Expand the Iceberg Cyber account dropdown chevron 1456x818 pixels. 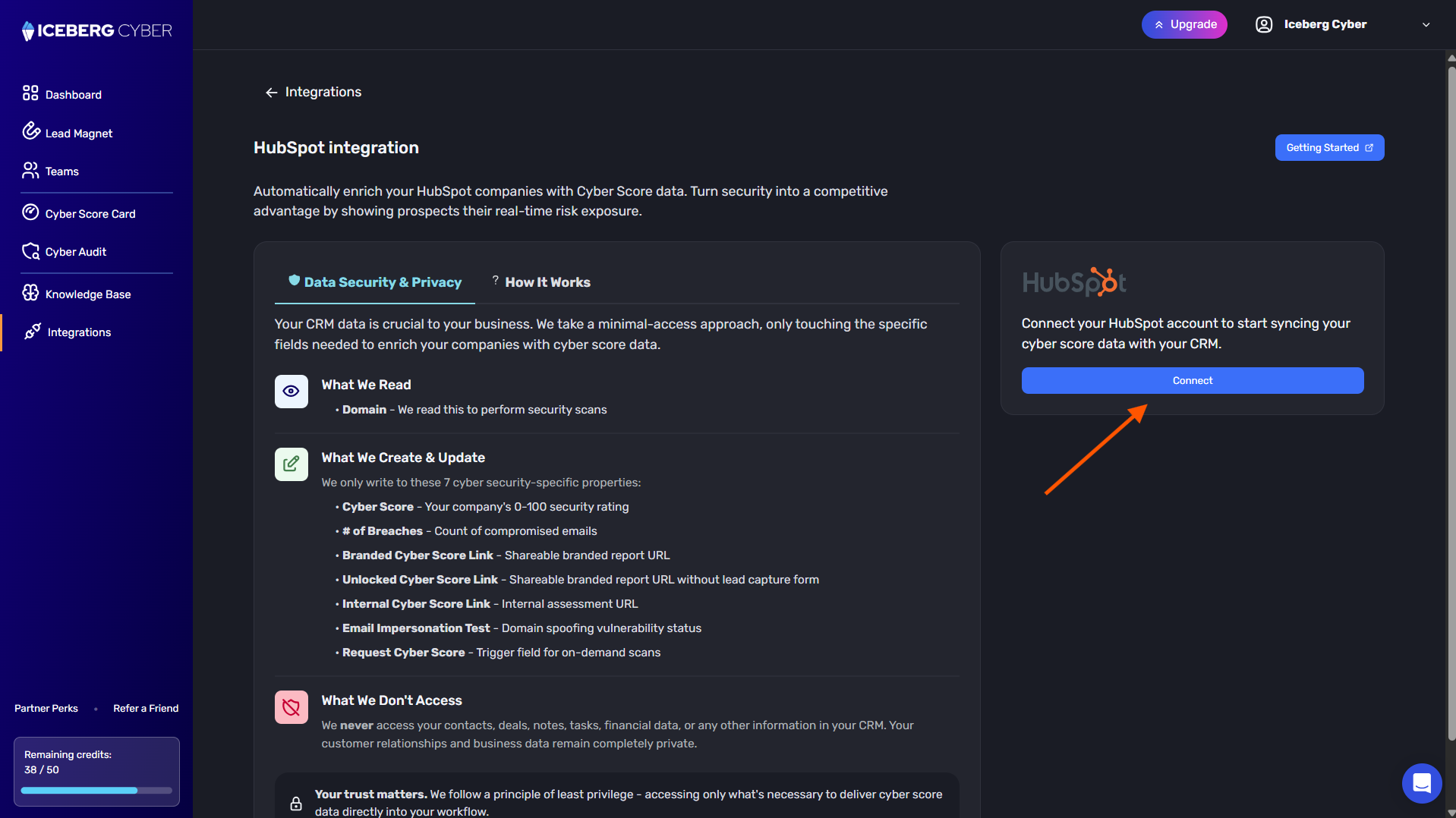click(1426, 25)
